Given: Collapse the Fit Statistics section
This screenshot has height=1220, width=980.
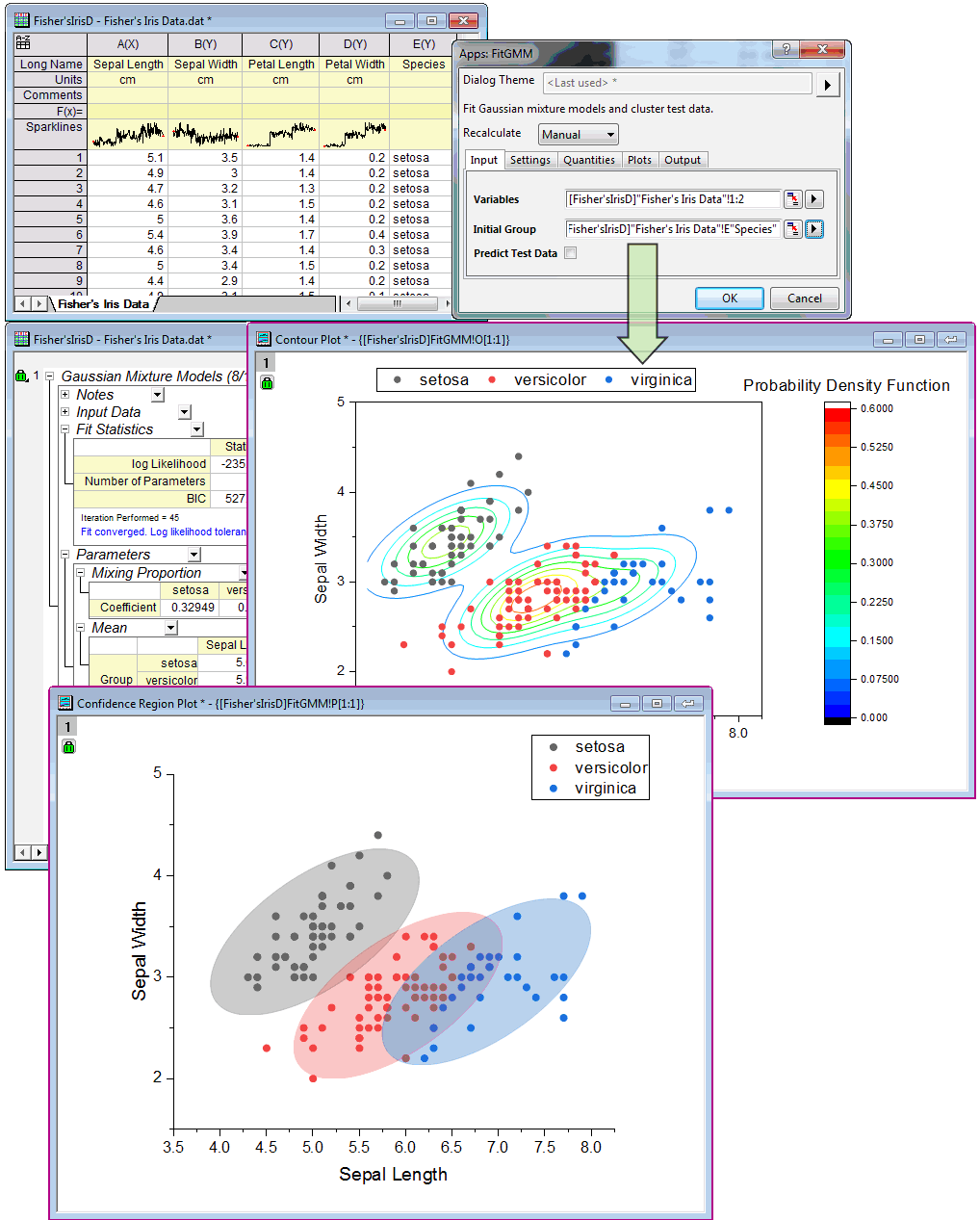Looking at the screenshot, I should (65, 429).
